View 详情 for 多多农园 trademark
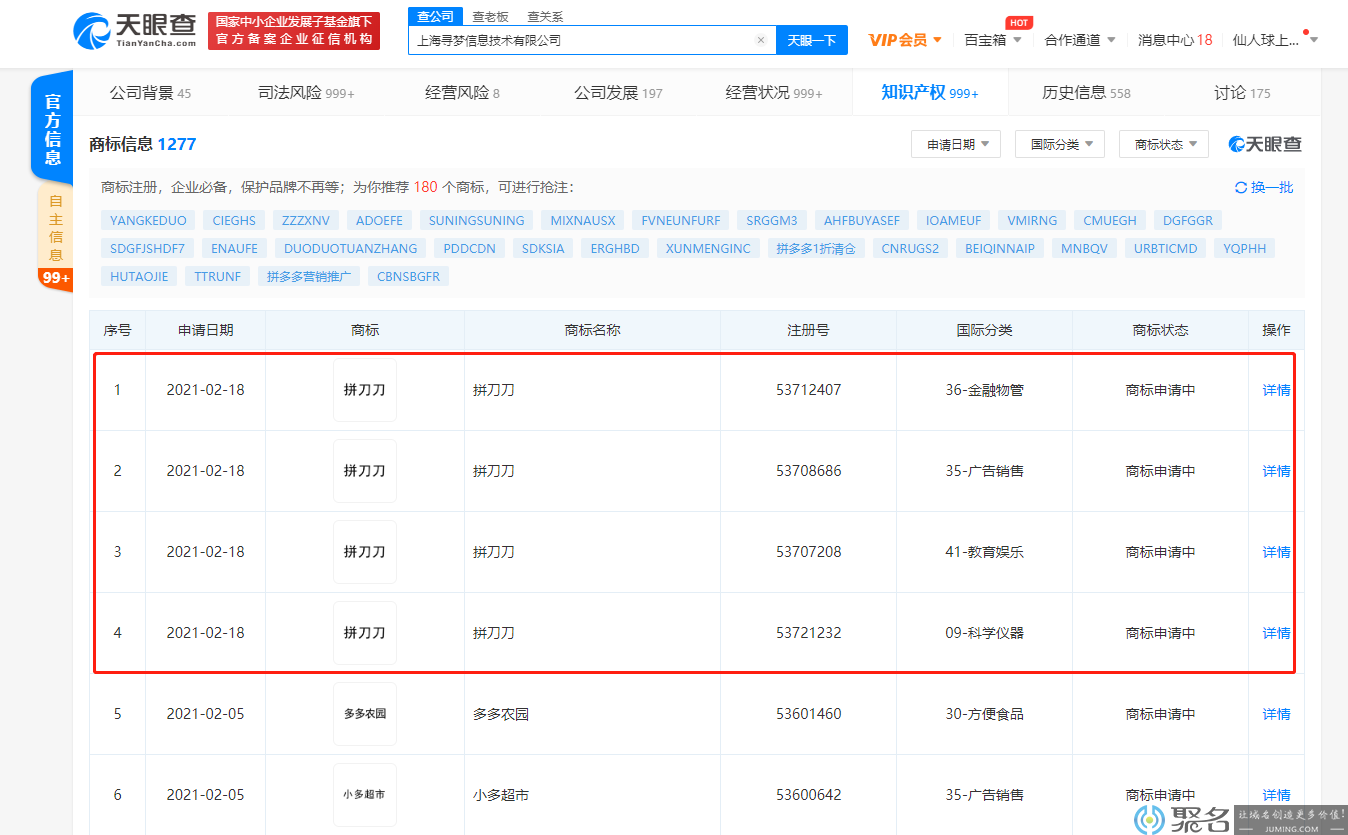 coord(1276,714)
